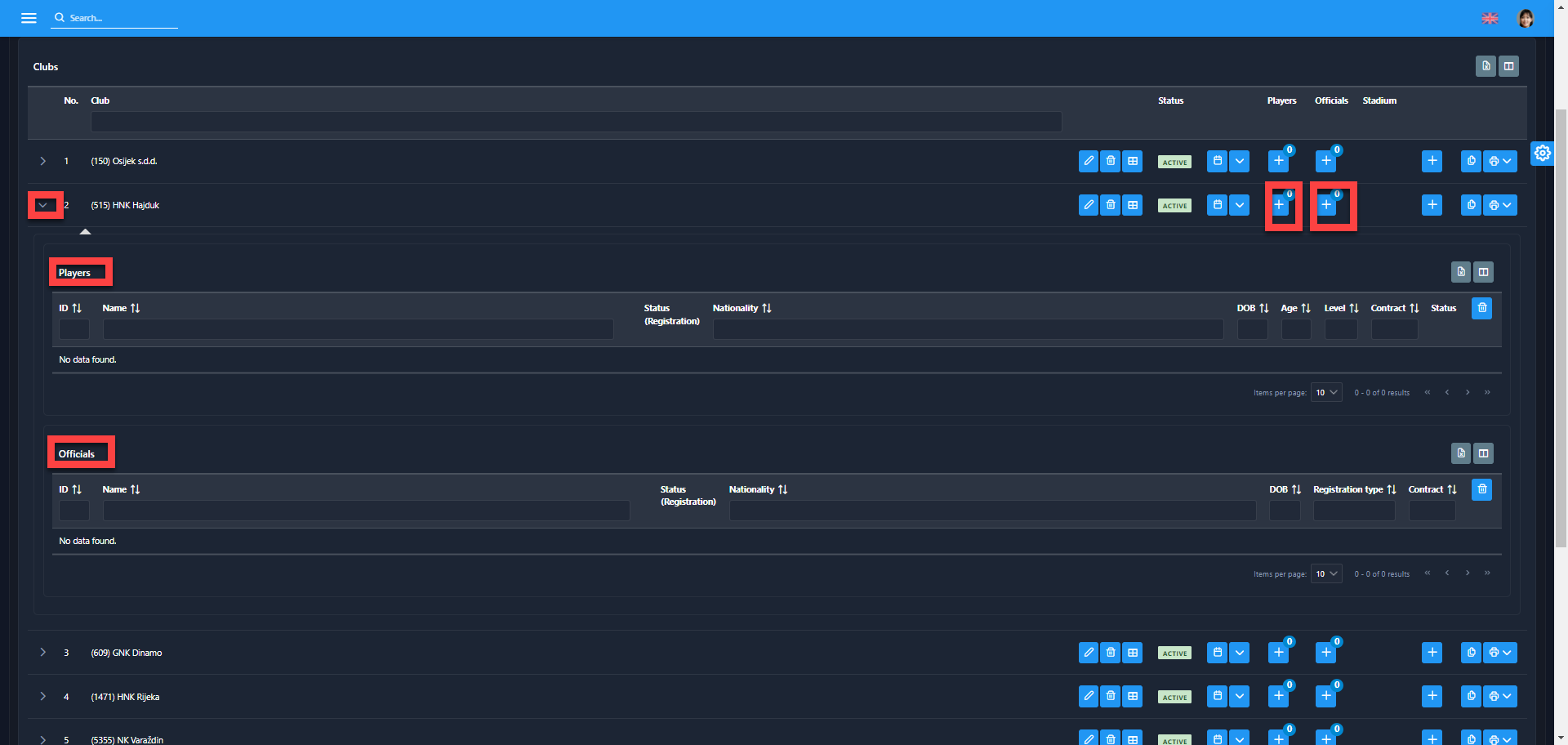Open the blue settings gear panel
The width and height of the screenshot is (1568, 745).
1542,153
